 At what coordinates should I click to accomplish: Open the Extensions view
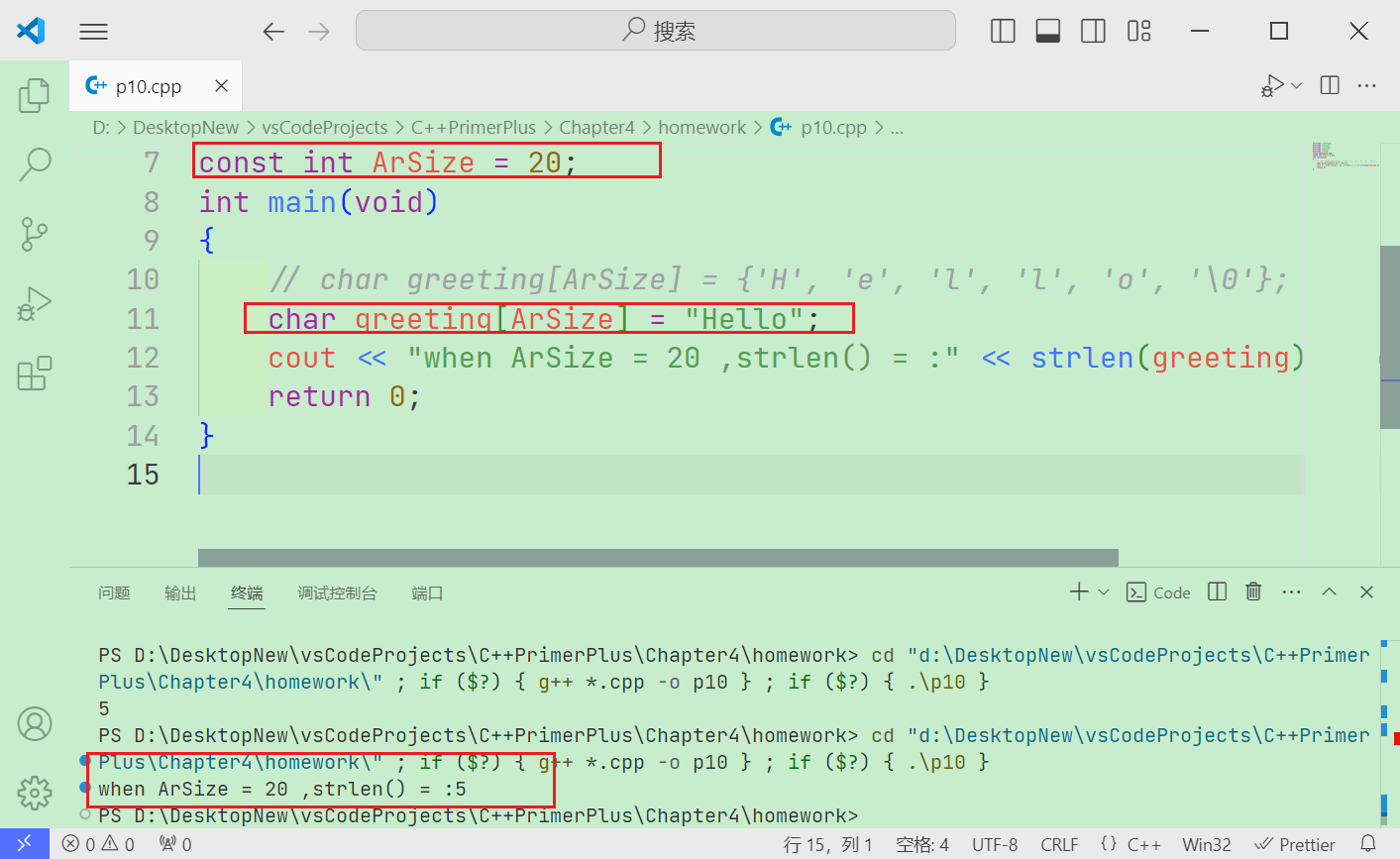35,374
